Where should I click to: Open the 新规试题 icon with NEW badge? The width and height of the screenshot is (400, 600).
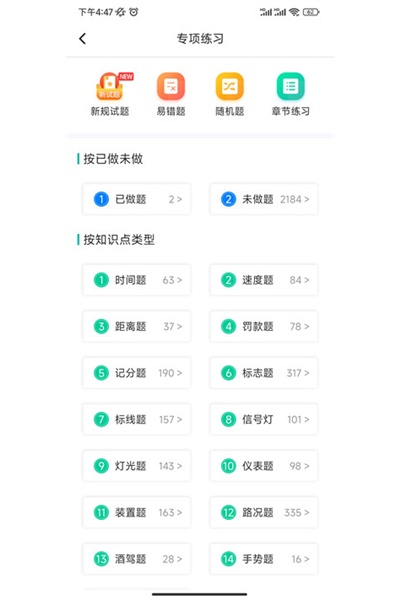110,86
